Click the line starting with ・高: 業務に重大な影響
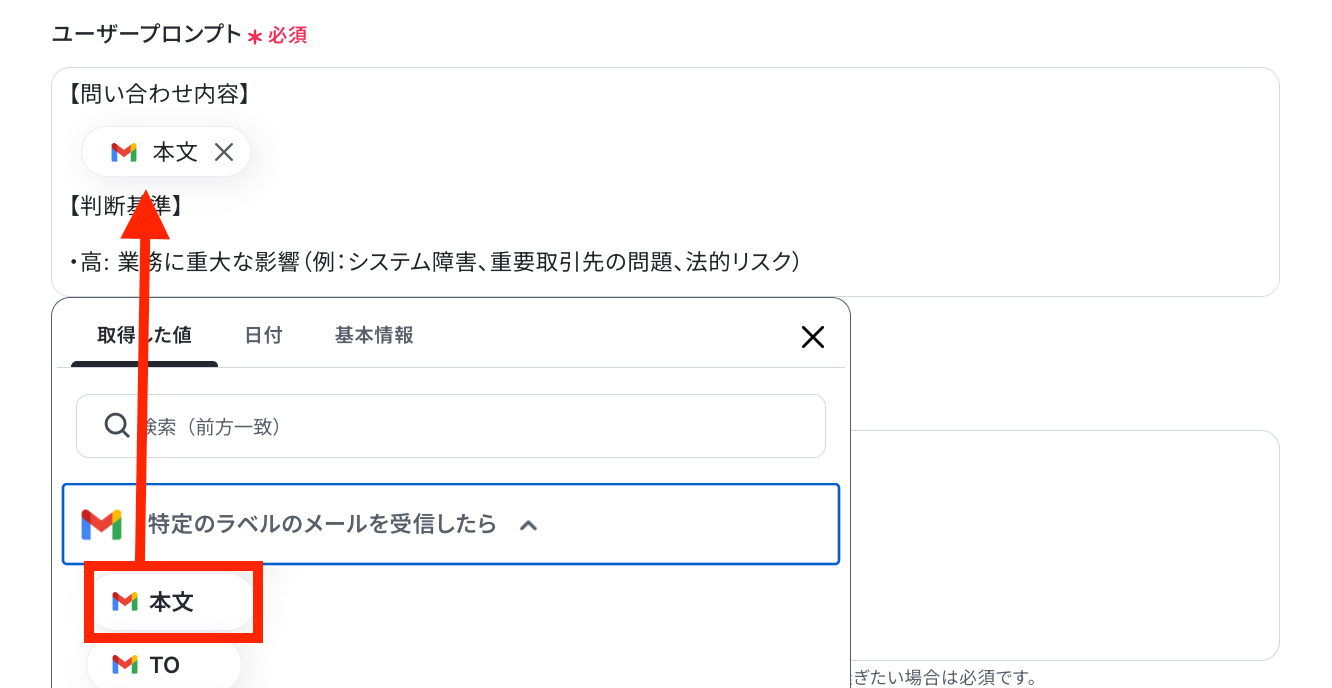 tap(435, 262)
